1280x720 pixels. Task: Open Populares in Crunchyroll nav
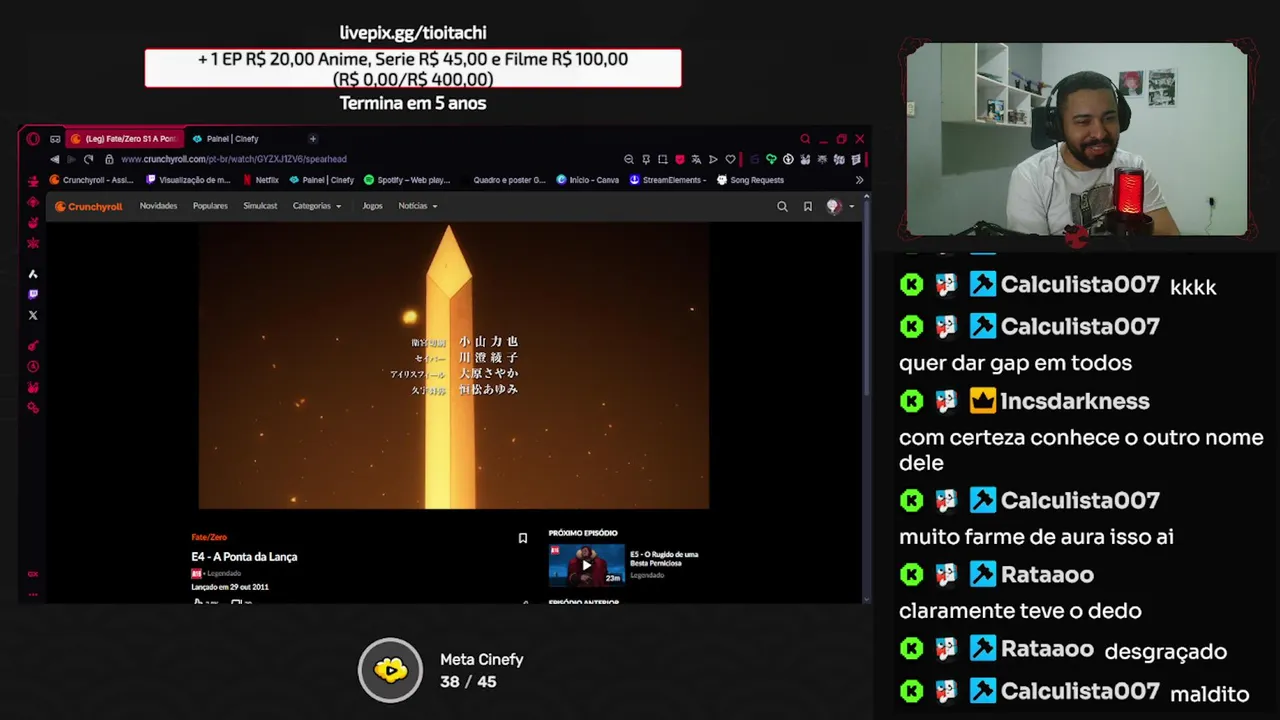210,206
